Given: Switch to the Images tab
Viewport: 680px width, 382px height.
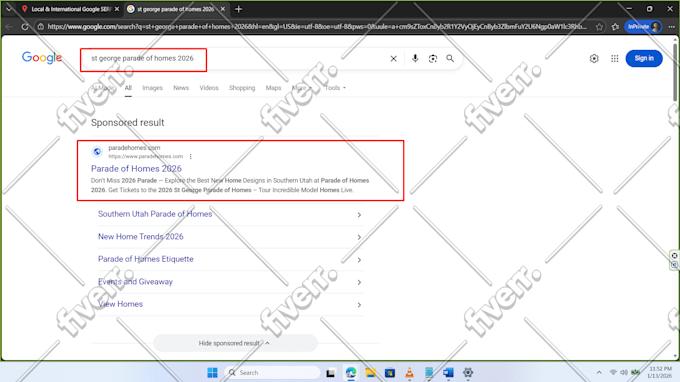Looking at the screenshot, I should tap(152, 88).
